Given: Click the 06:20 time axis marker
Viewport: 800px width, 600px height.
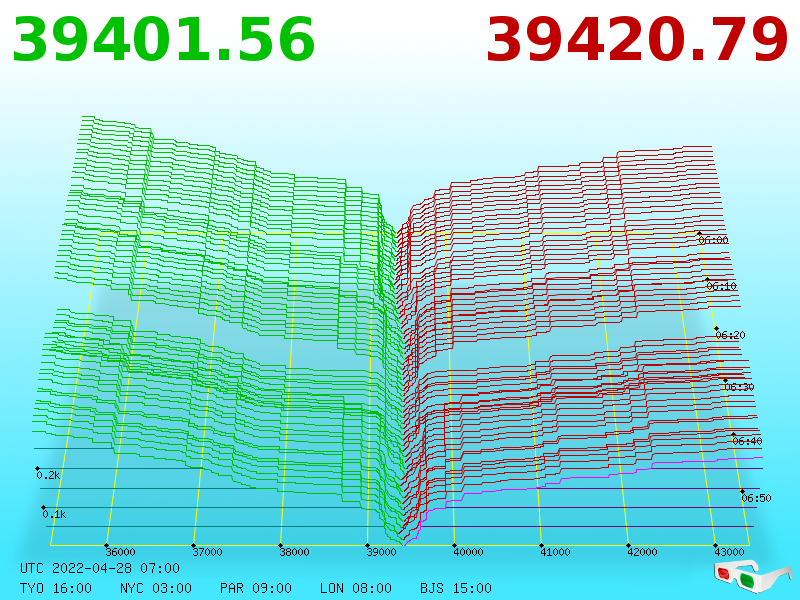Looking at the screenshot, I should pos(731,335).
